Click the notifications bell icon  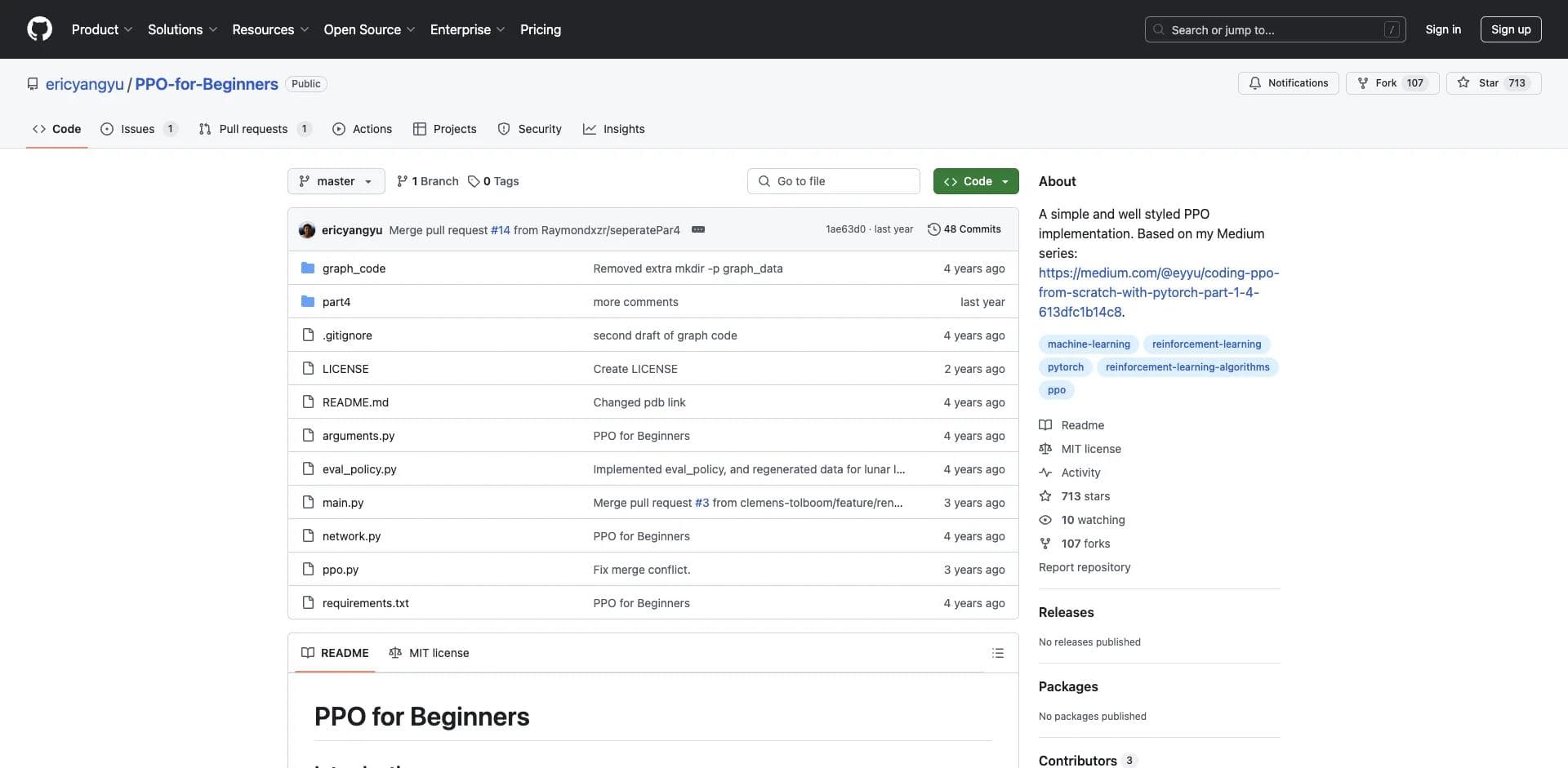point(1255,83)
